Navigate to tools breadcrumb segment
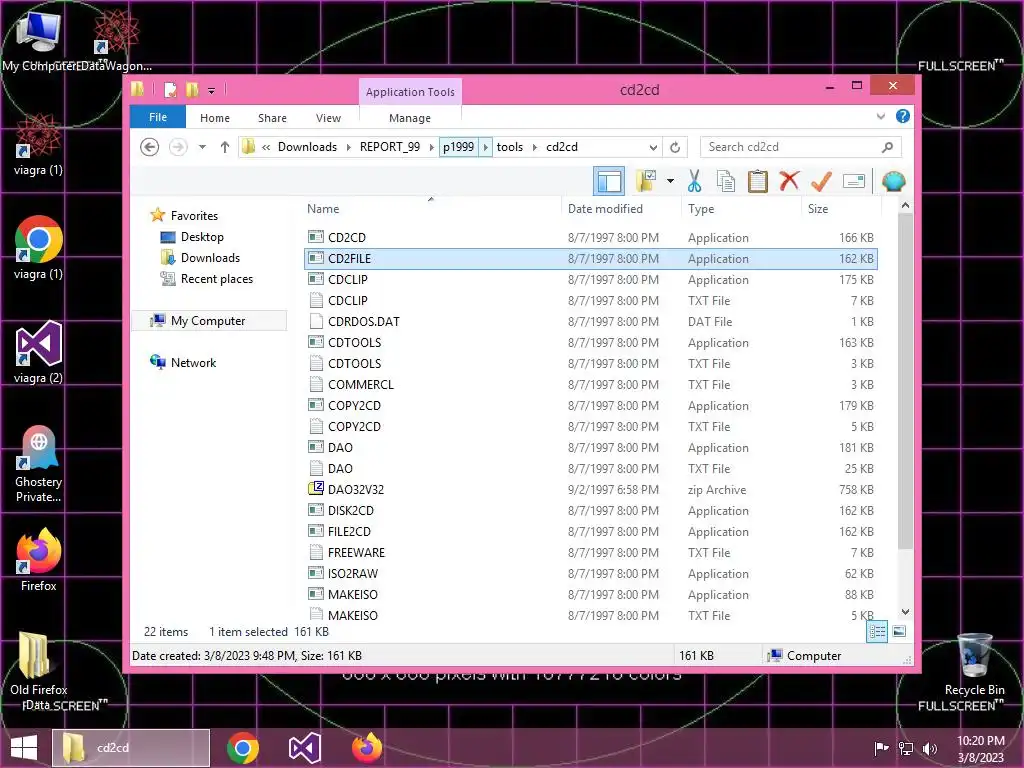The width and height of the screenshot is (1024, 768). point(509,147)
